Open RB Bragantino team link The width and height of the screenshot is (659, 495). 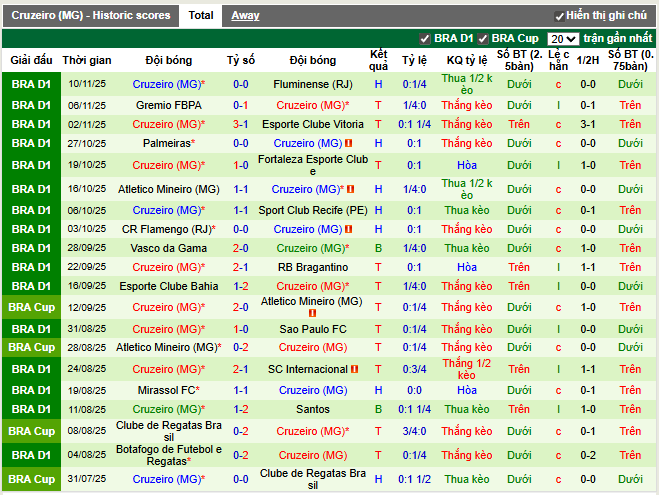click(313, 267)
